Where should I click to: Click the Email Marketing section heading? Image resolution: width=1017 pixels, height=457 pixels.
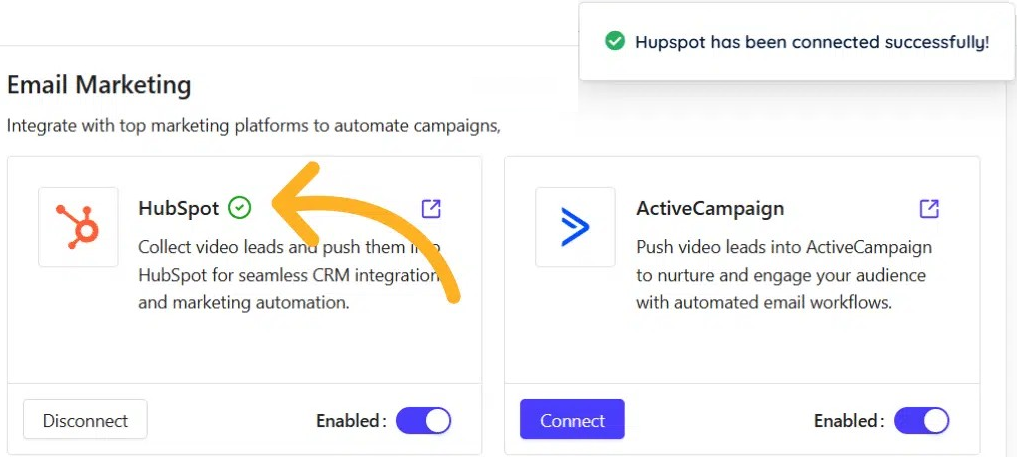[x=99, y=85]
